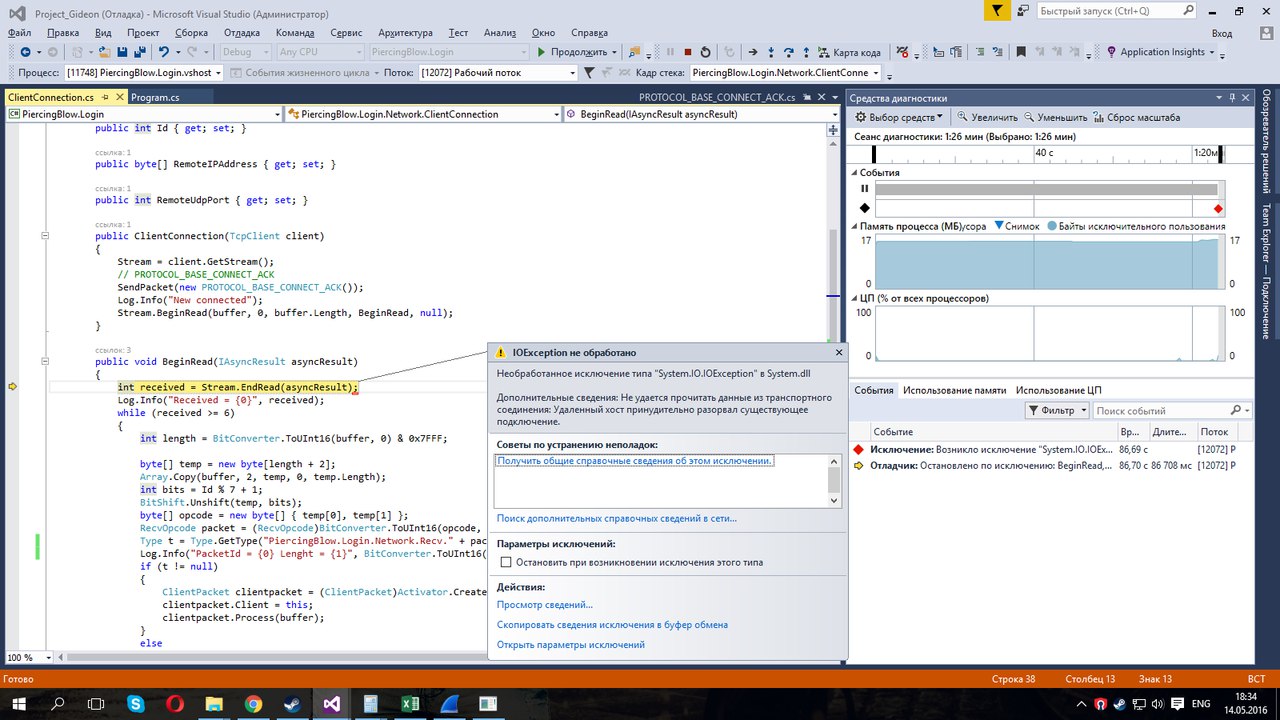Click the Save file icon
This screenshot has height=720, width=1280.
[123, 52]
